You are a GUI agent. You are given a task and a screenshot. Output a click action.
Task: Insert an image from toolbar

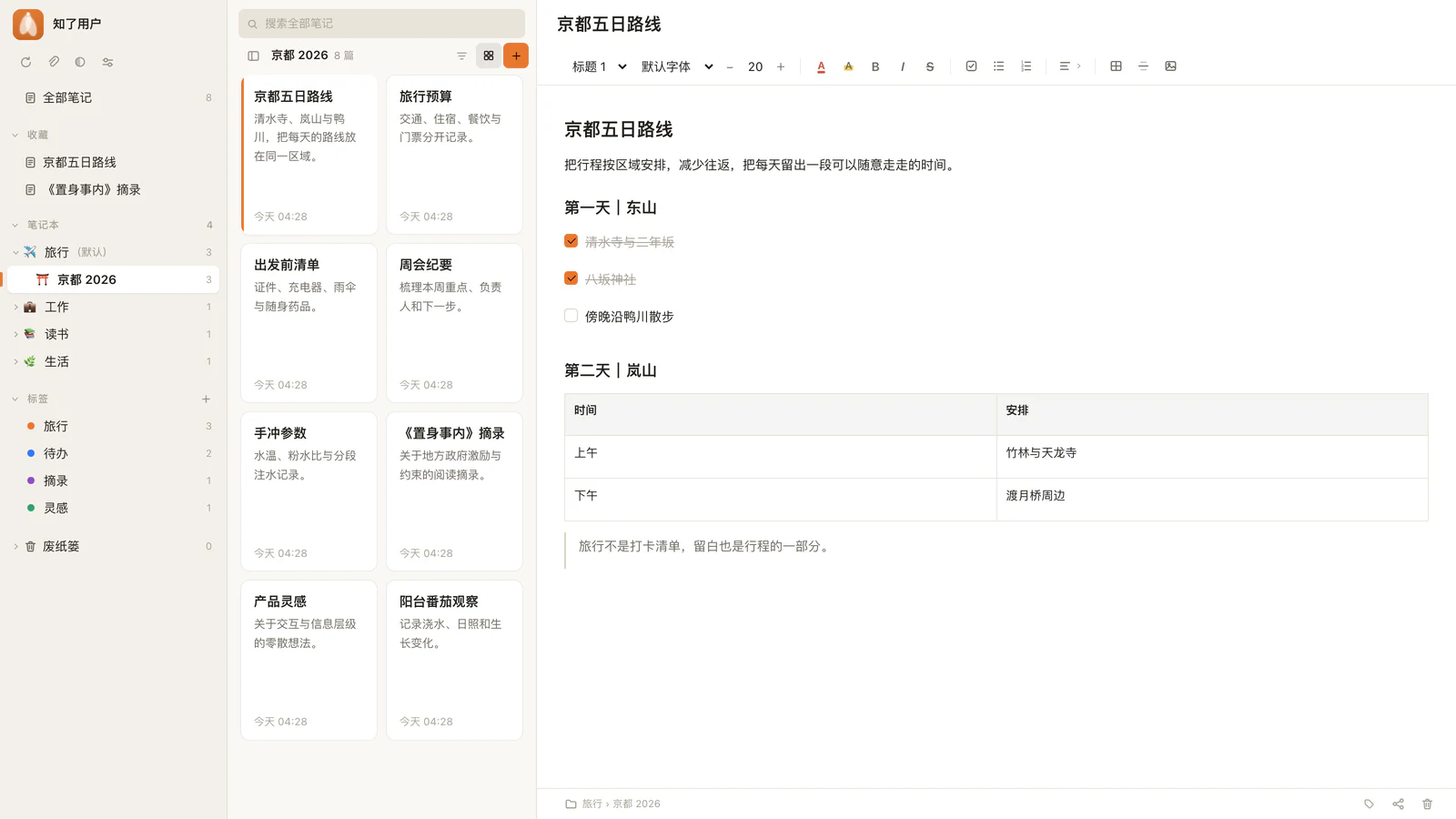pos(1170,66)
